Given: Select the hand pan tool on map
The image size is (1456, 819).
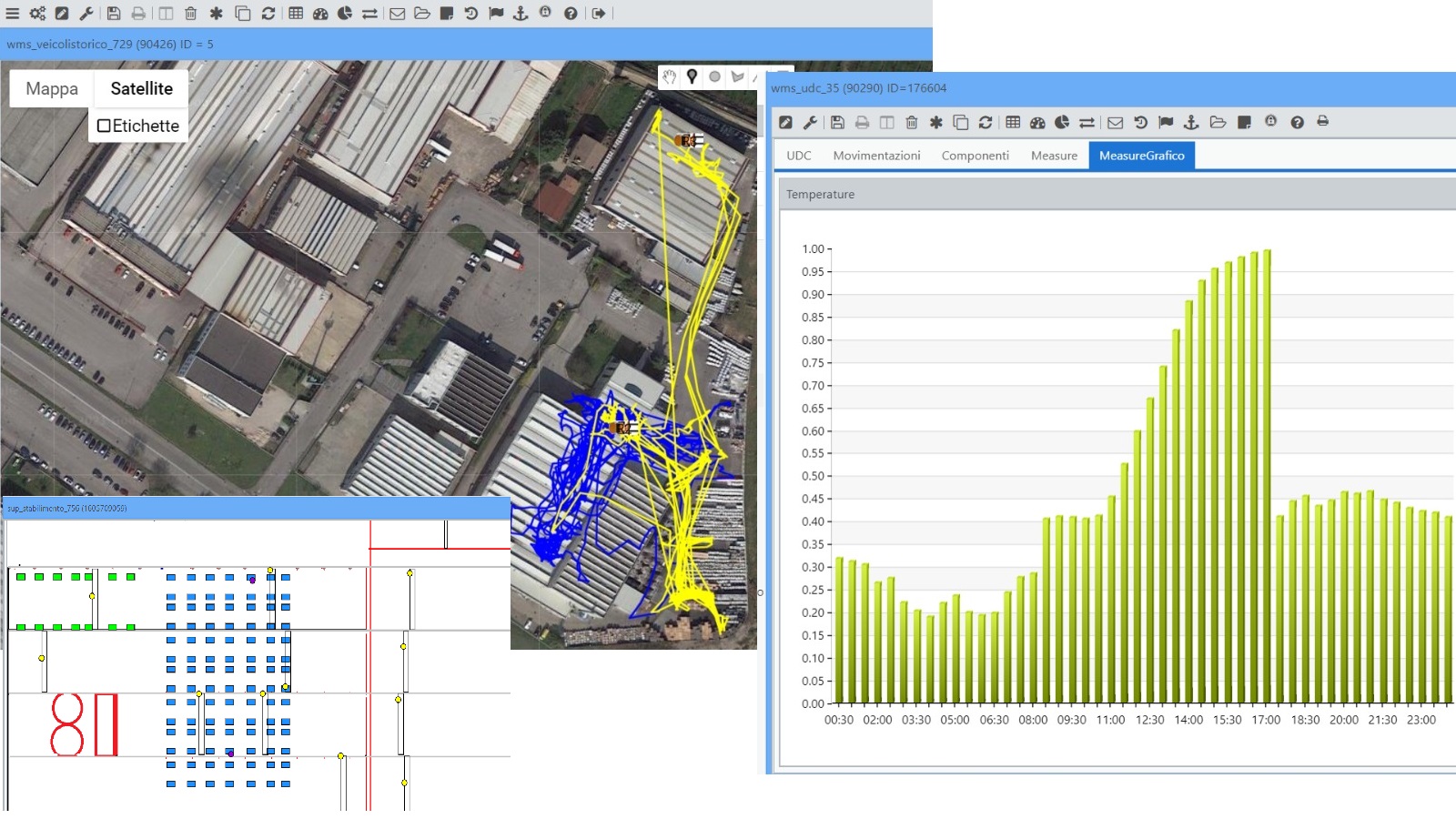Looking at the screenshot, I should point(670,77).
